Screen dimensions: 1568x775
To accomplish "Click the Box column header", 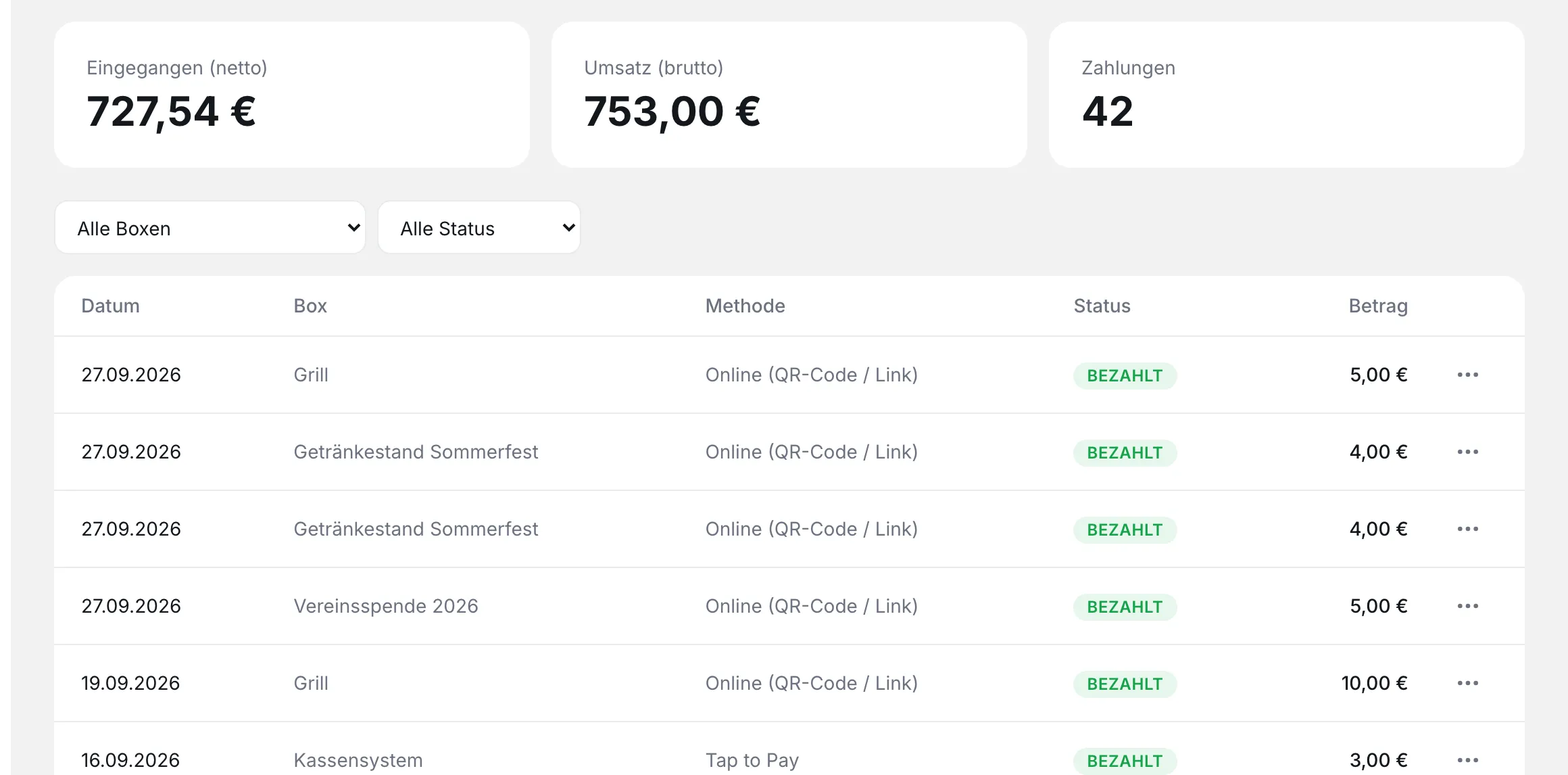I will tap(310, 306).
